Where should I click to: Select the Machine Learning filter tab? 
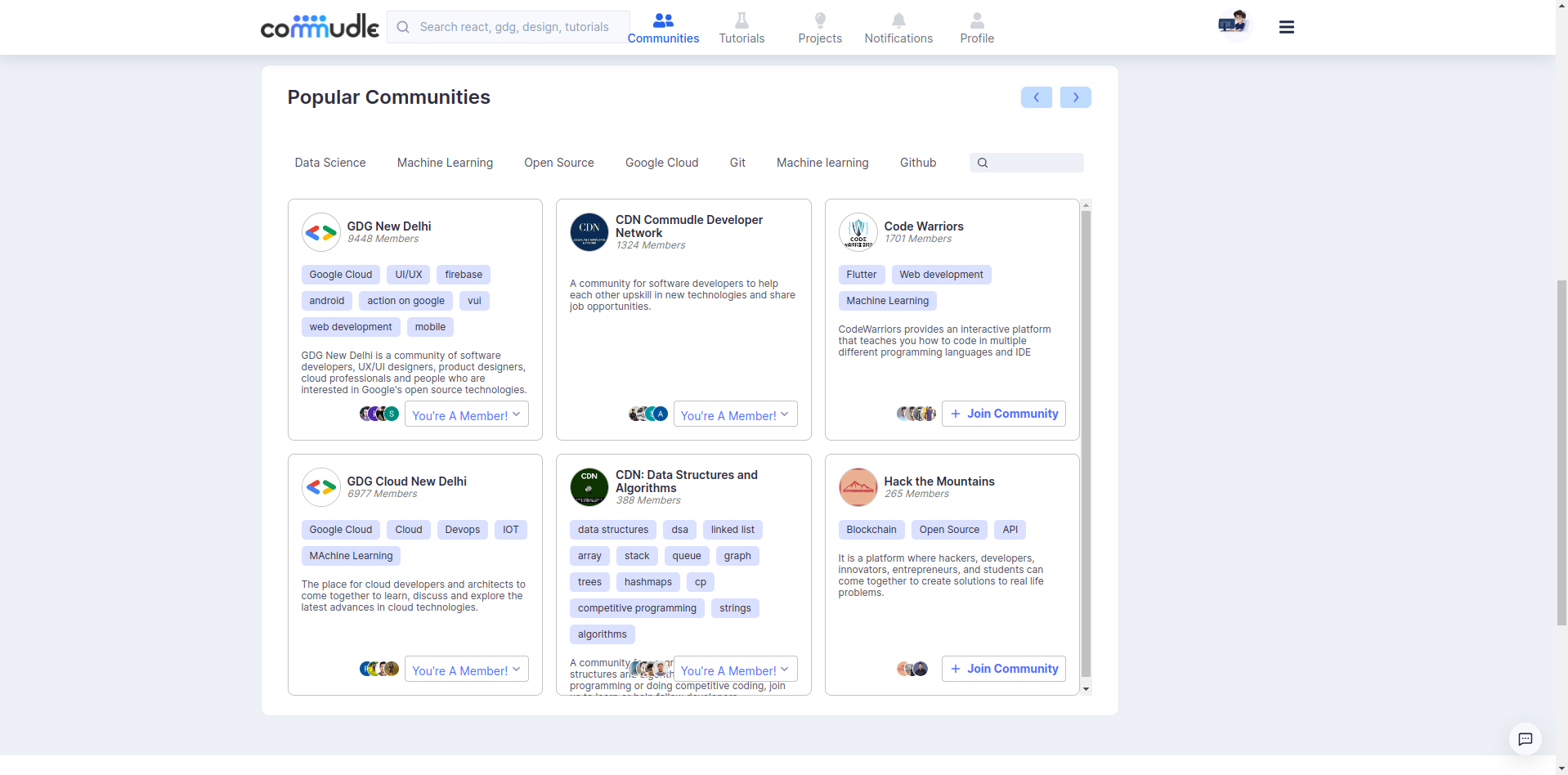[445, 163]
